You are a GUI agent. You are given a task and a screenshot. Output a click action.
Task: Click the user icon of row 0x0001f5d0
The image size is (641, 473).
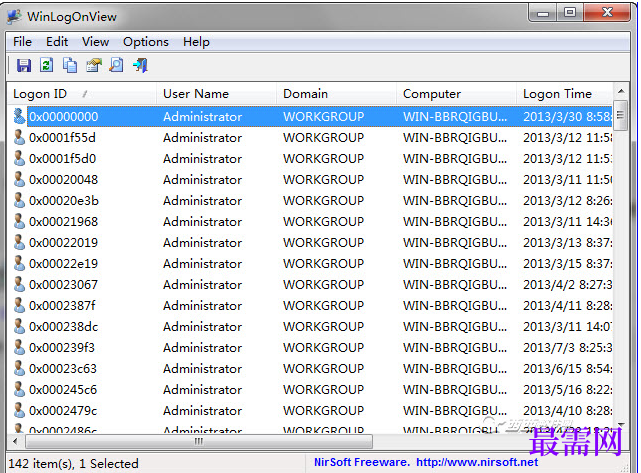tap(19, 158)
